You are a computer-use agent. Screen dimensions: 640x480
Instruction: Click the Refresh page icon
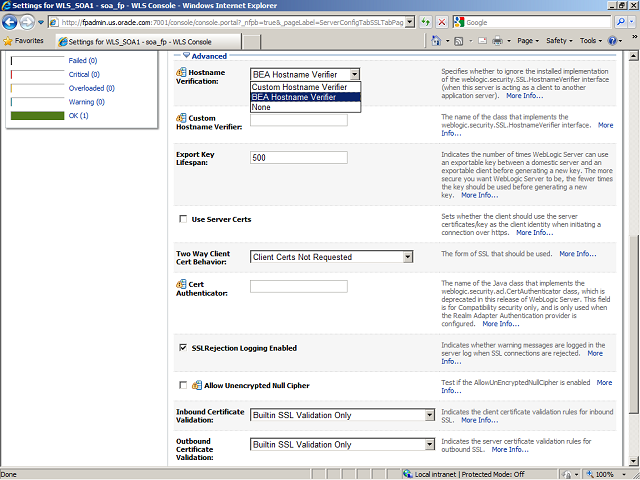click(425, 22)
